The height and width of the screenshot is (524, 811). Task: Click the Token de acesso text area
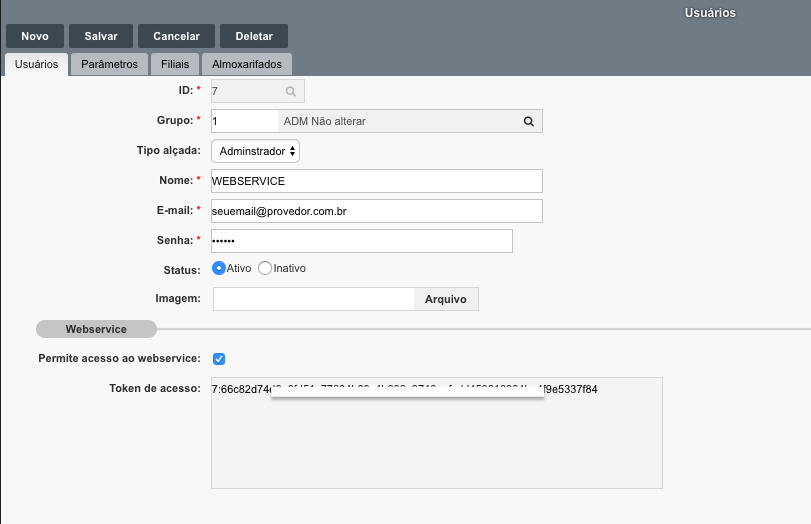click(x=436, y=440)
